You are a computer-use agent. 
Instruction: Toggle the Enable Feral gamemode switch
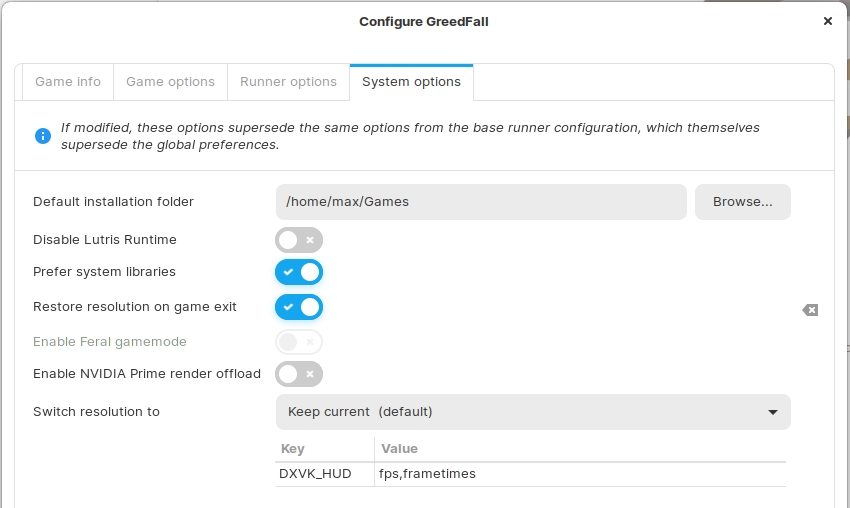[299, 342]
